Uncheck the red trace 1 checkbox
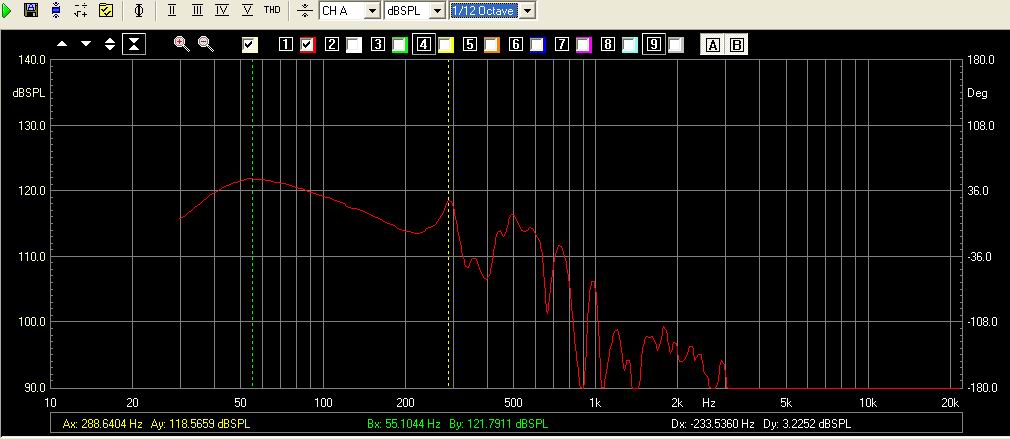Viewport: 1010px width, 439px height. tap(308, 45)
